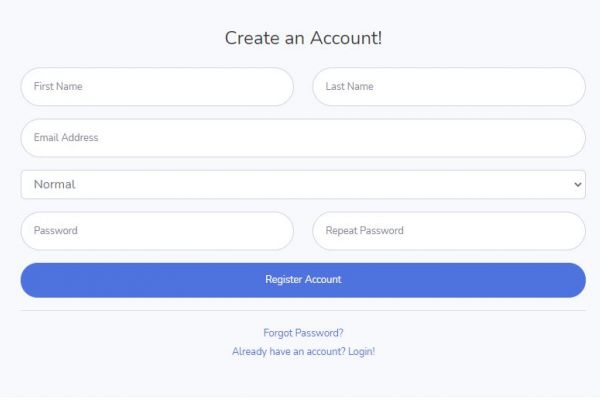The image size is (600, 400).
Task: Open the Forgot Password? link
Action: 303,333
